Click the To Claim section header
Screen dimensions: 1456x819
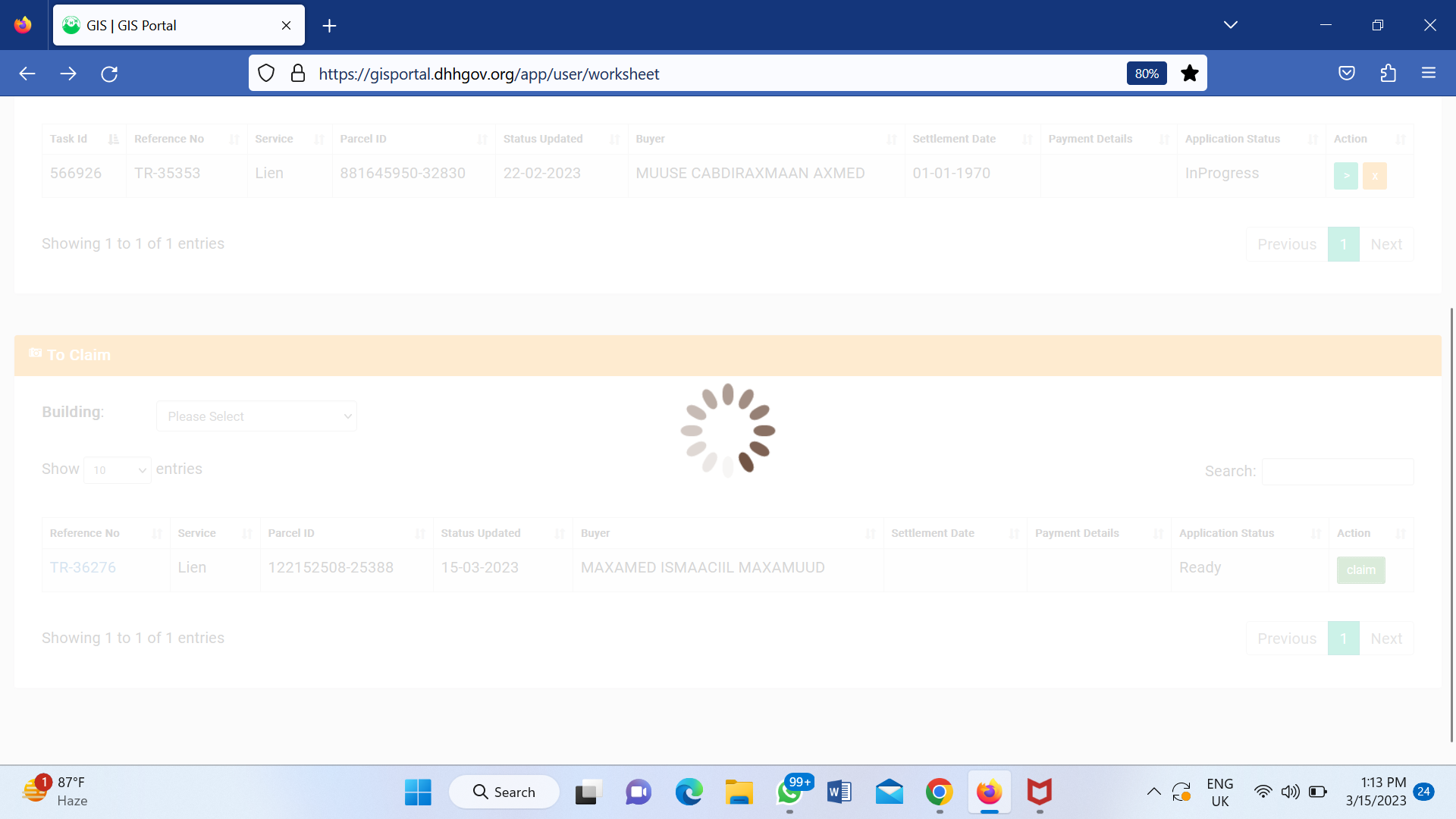pos(728,355)
